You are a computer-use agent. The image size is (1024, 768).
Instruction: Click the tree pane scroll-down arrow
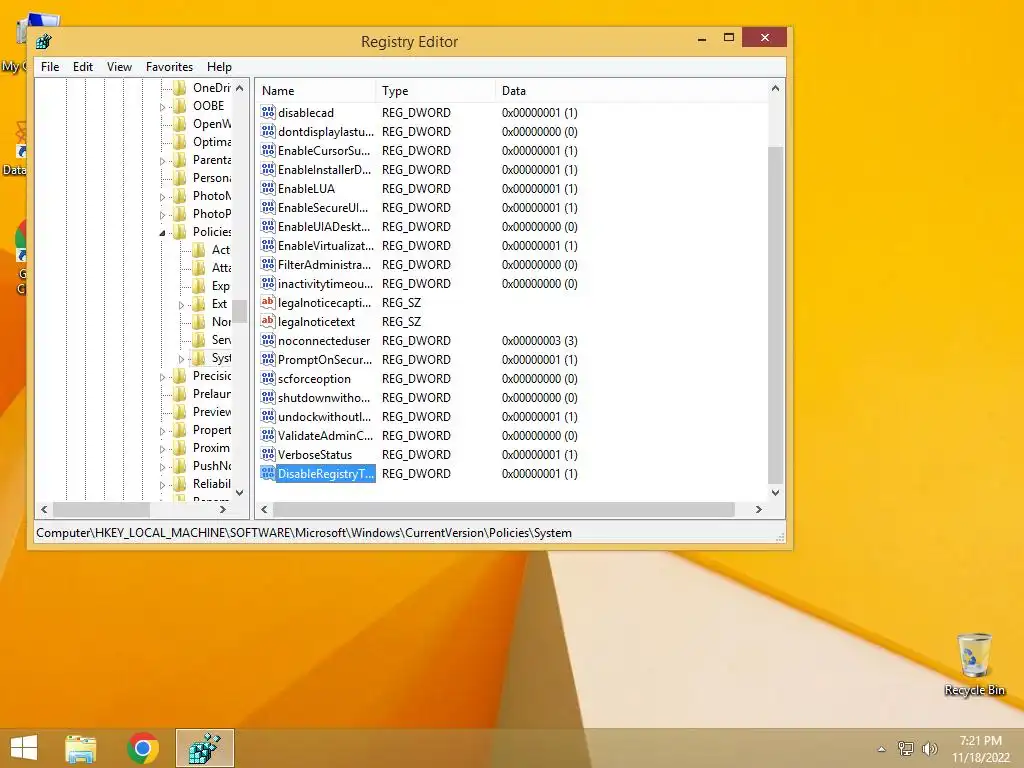click(240, 493)
